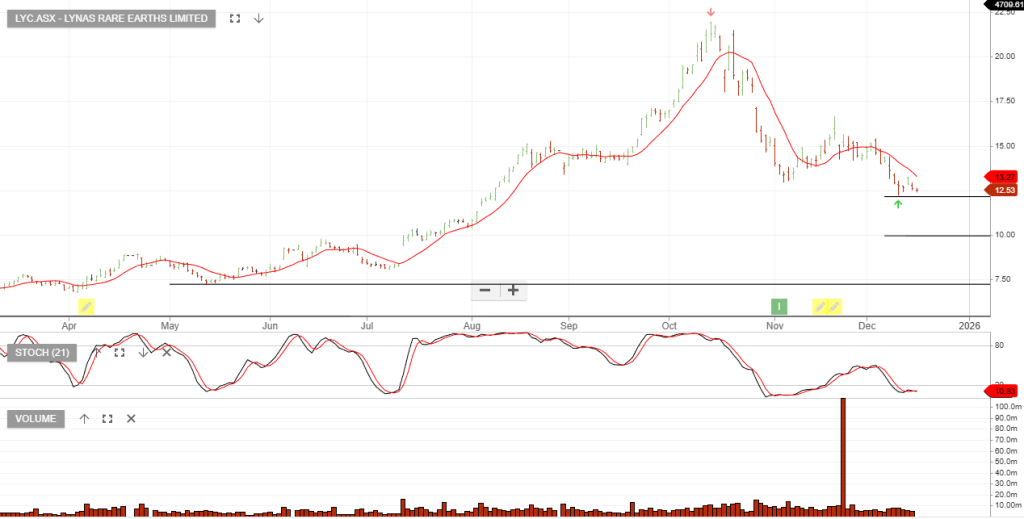The height and width of the screenshot is (519, 1024).
Task: Click the red sell arrow above October peak
Action: point(710,13)
